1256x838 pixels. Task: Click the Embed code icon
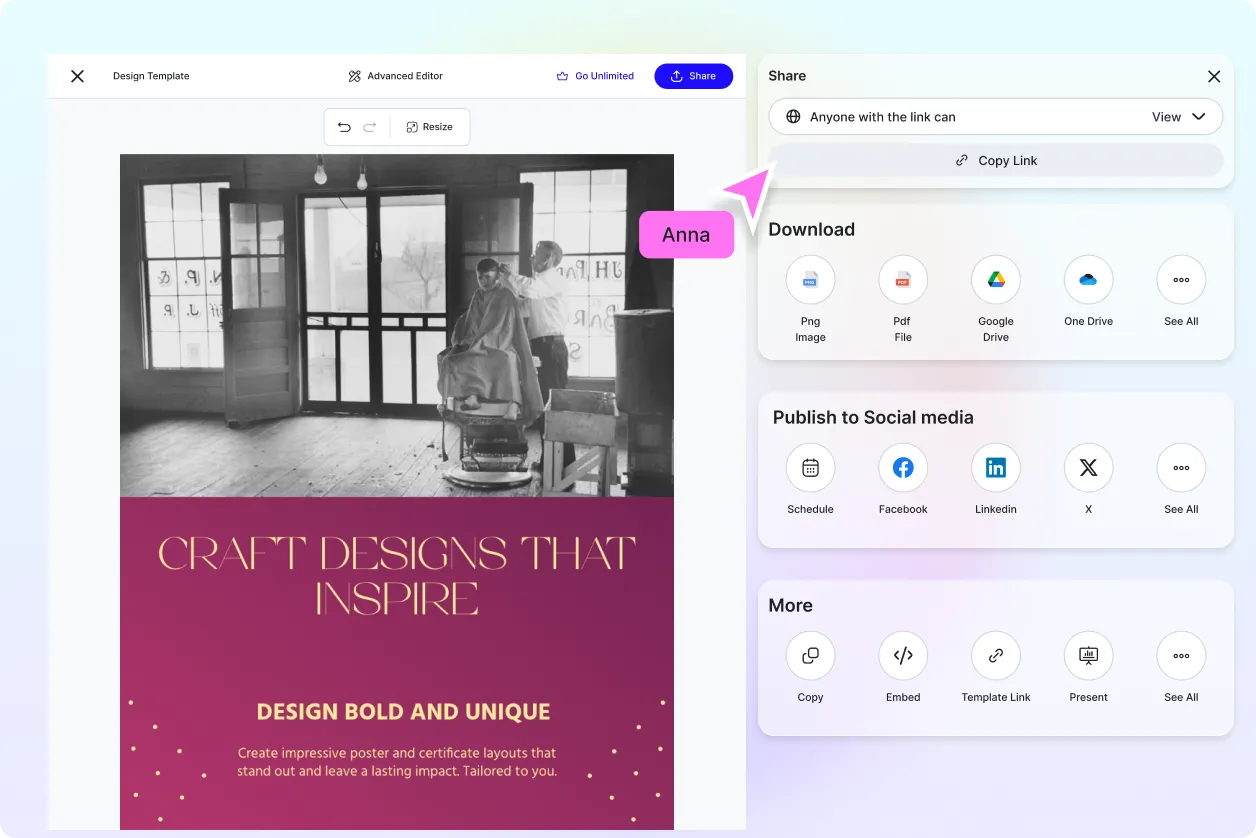(903, 656)
